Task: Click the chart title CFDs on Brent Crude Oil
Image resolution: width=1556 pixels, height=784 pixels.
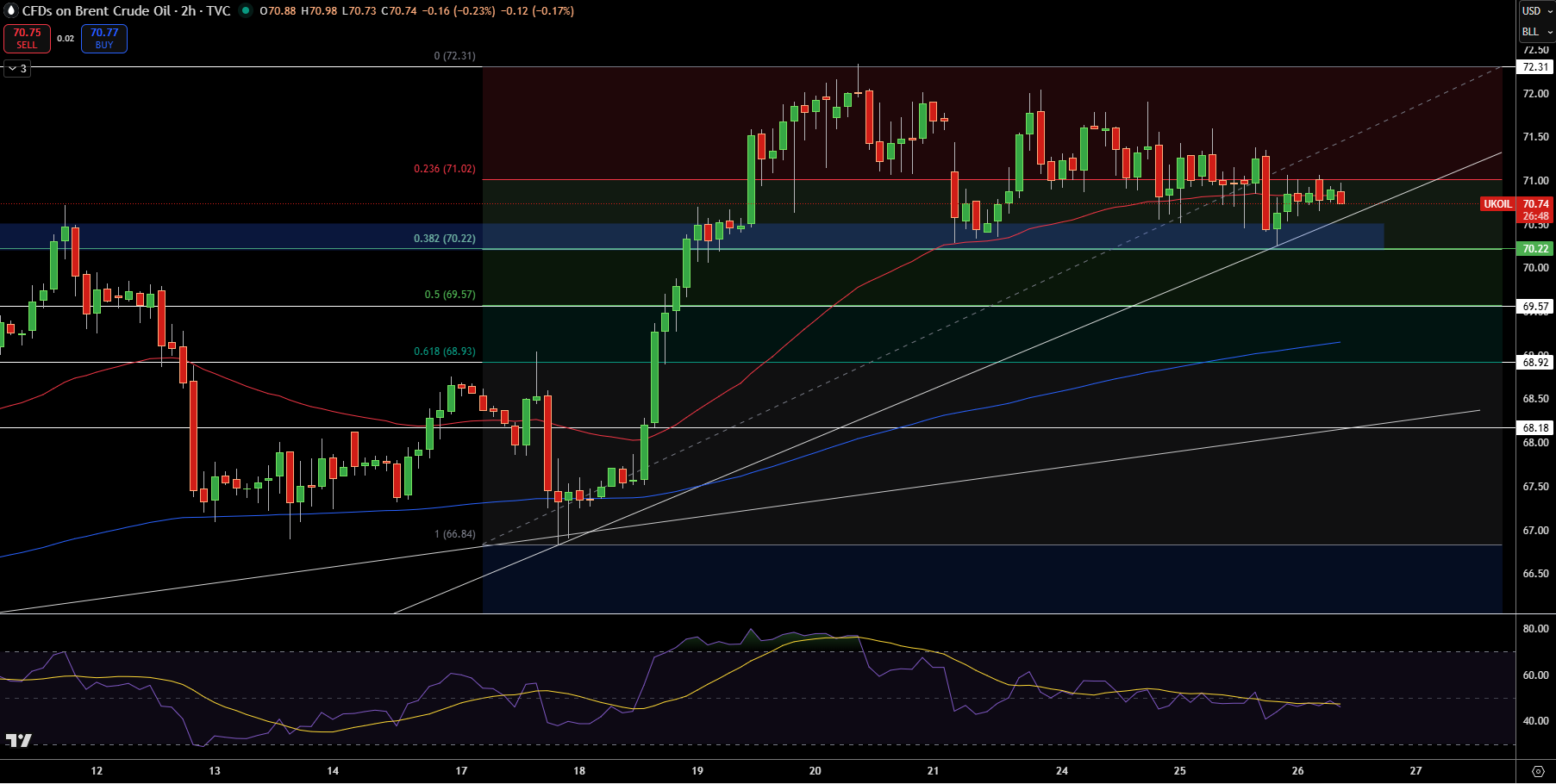Action: point(97,11)
